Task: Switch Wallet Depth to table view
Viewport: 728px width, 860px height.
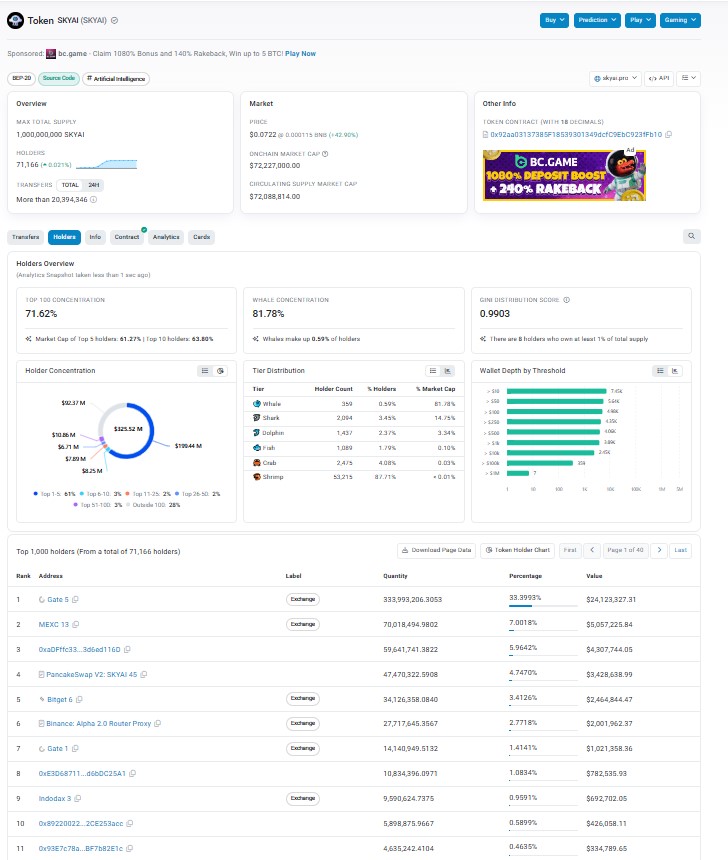Action: (660, 371)
